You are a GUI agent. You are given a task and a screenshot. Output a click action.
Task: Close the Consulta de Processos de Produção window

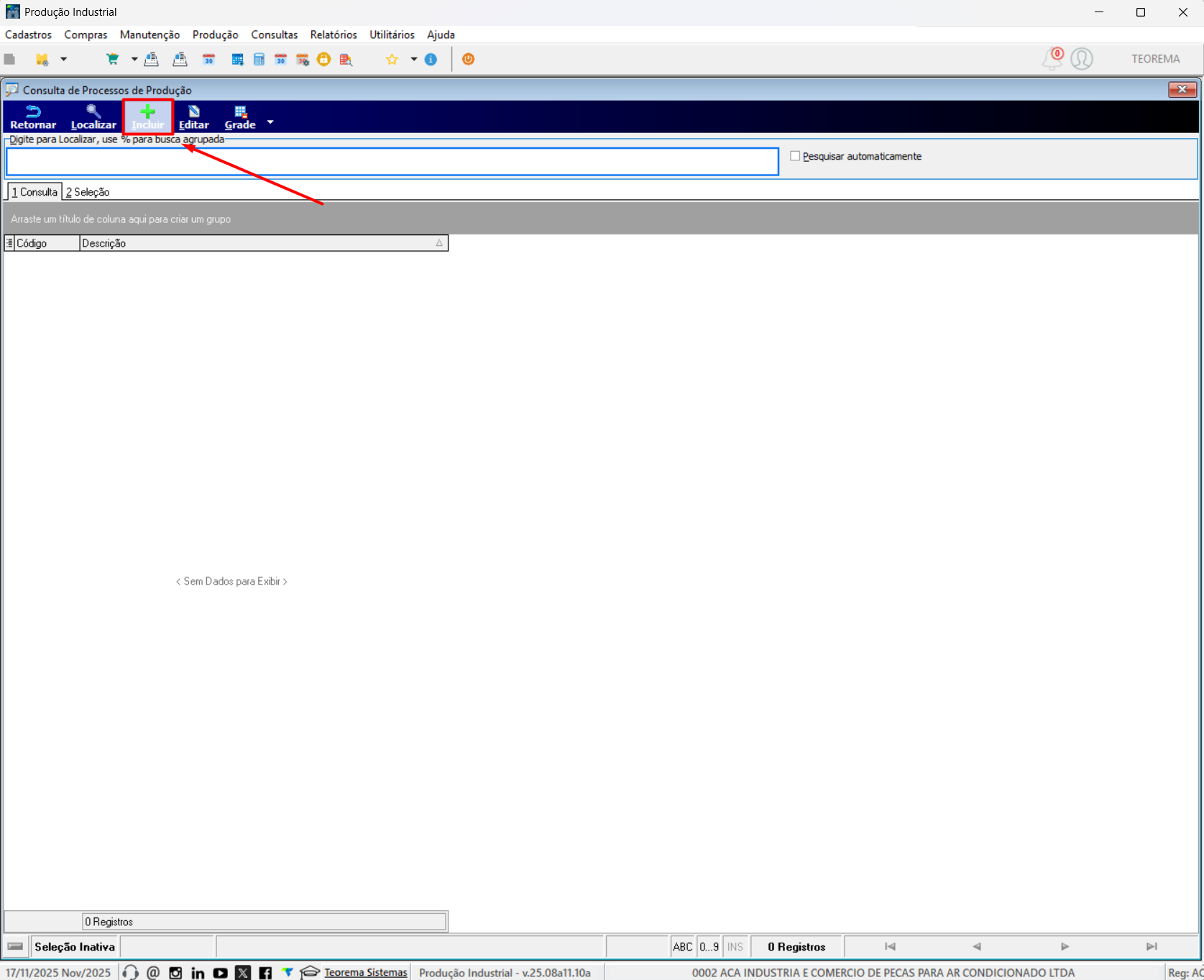click(1182, 89)
